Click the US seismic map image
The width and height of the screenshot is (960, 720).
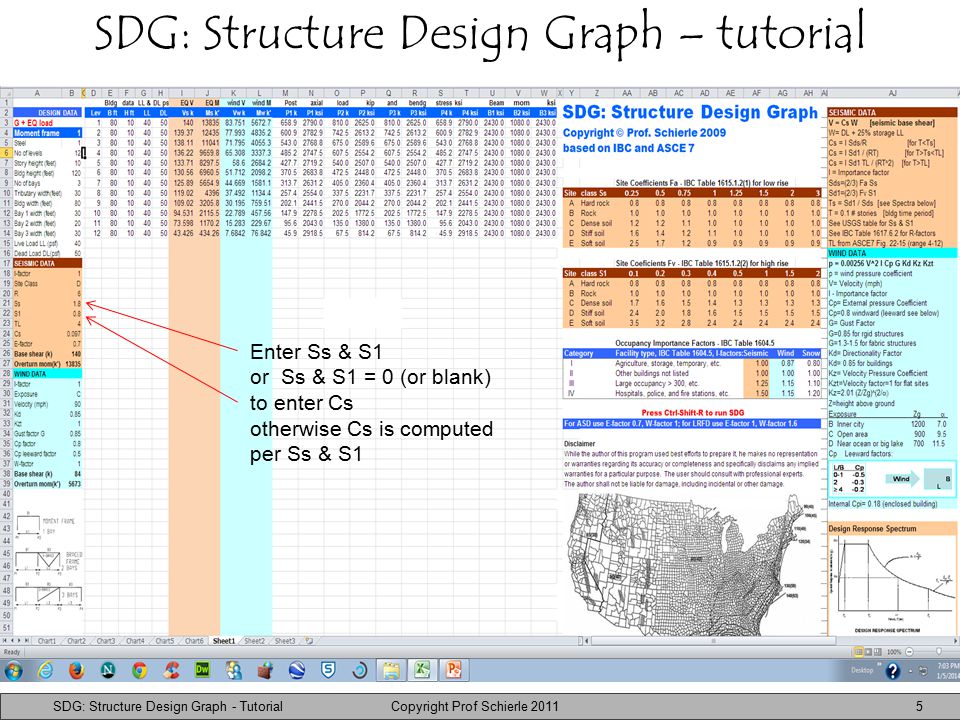692,562
